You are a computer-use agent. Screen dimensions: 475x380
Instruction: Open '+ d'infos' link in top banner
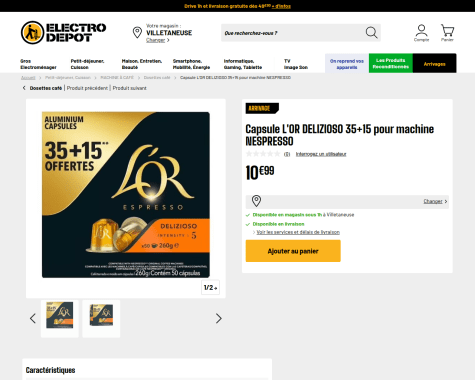pyautogui.click(x=281, y=6)
